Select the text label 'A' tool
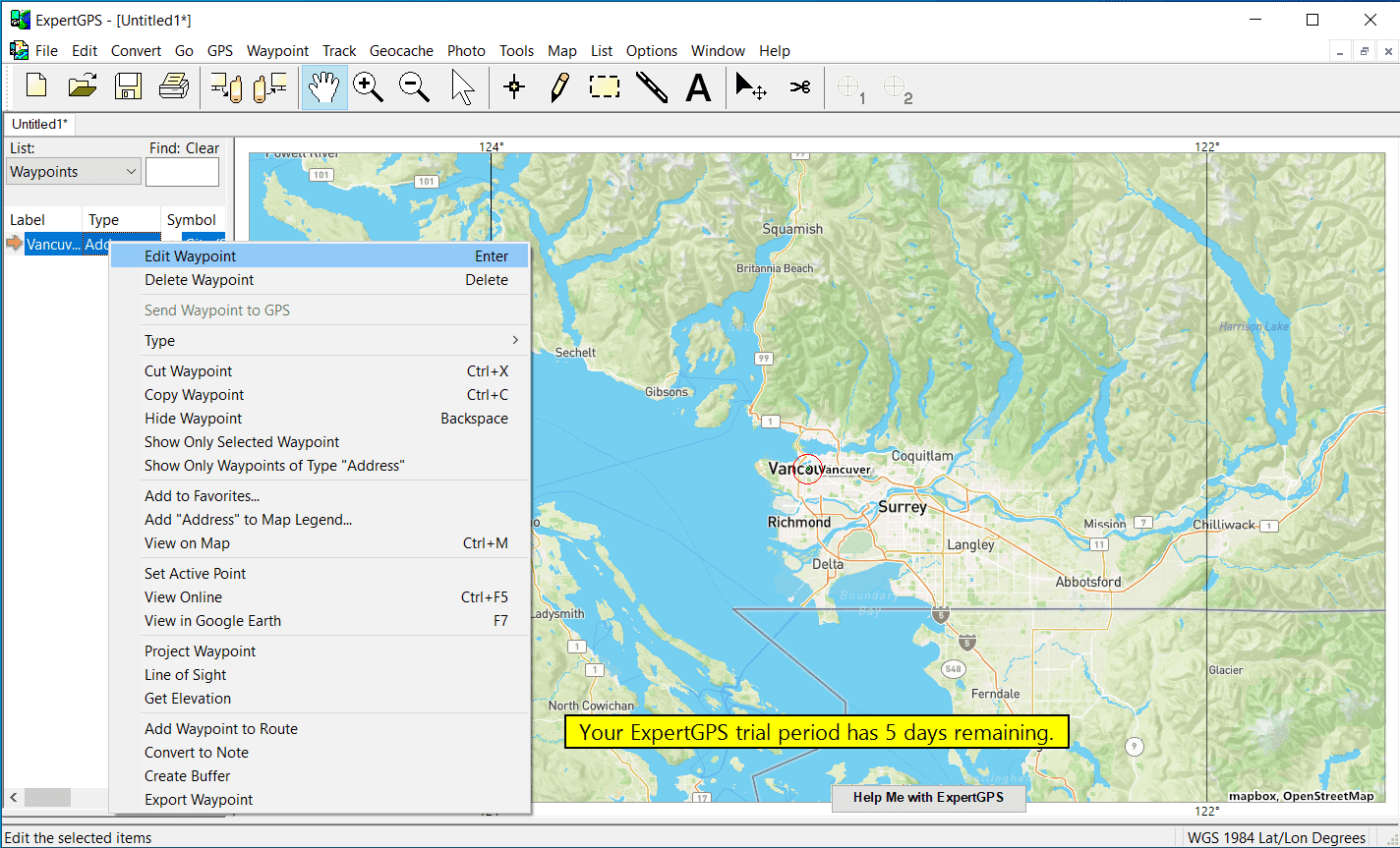 (698, 87)
